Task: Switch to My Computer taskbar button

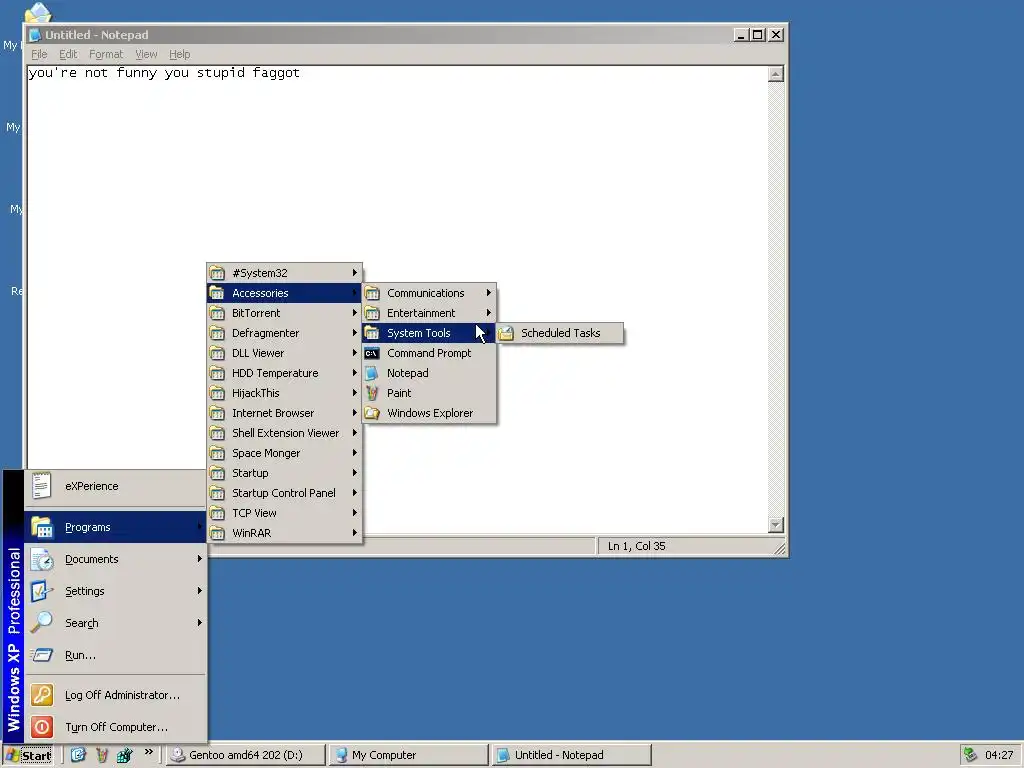Action: 409,755
